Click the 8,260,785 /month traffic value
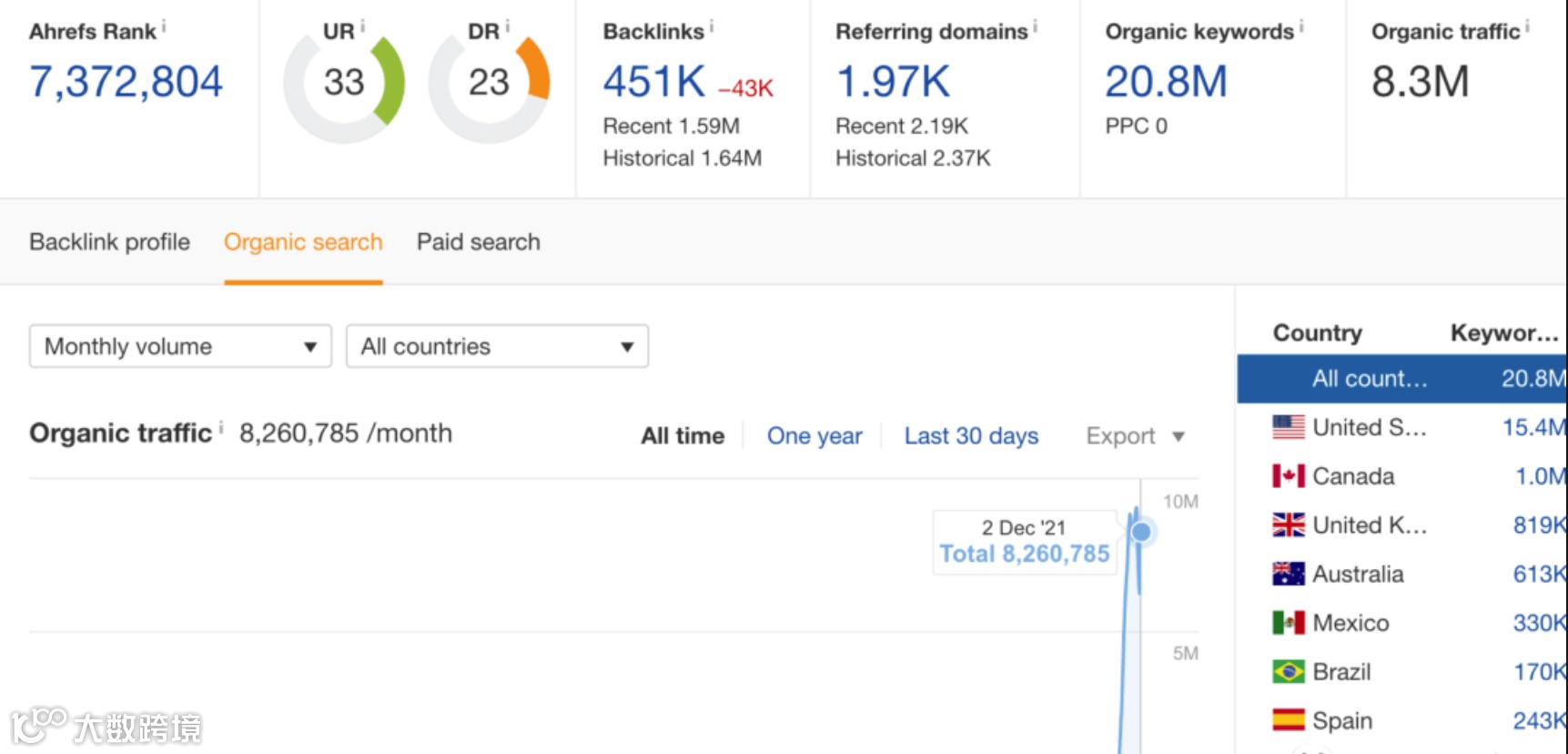 [x=346, y=433]
